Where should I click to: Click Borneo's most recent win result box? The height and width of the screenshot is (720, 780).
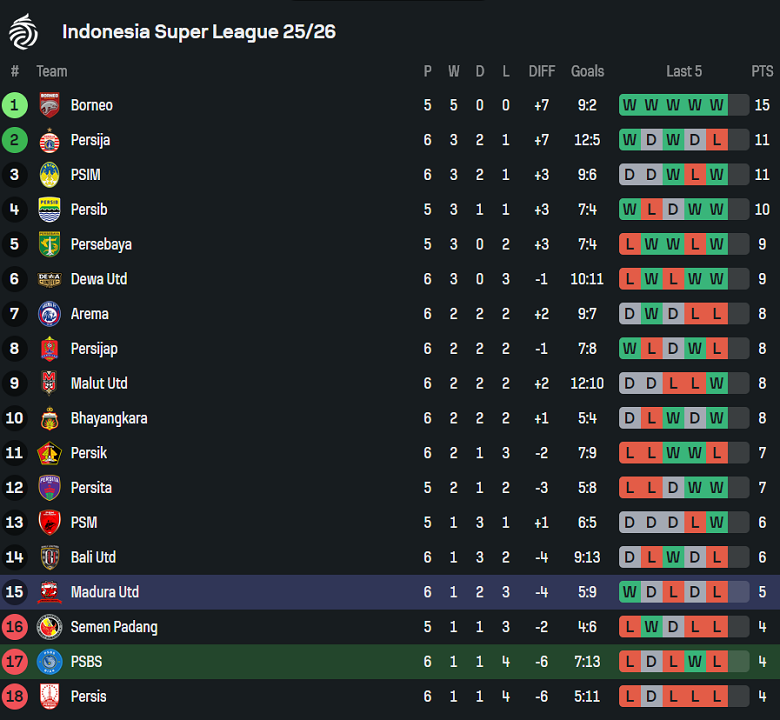[717, 105]
